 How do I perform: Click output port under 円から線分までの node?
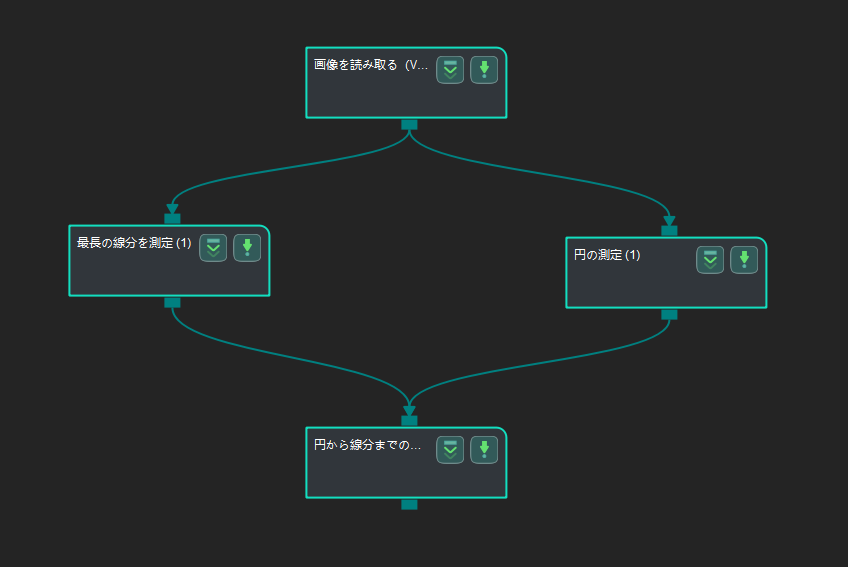click(x=409, y=504)
